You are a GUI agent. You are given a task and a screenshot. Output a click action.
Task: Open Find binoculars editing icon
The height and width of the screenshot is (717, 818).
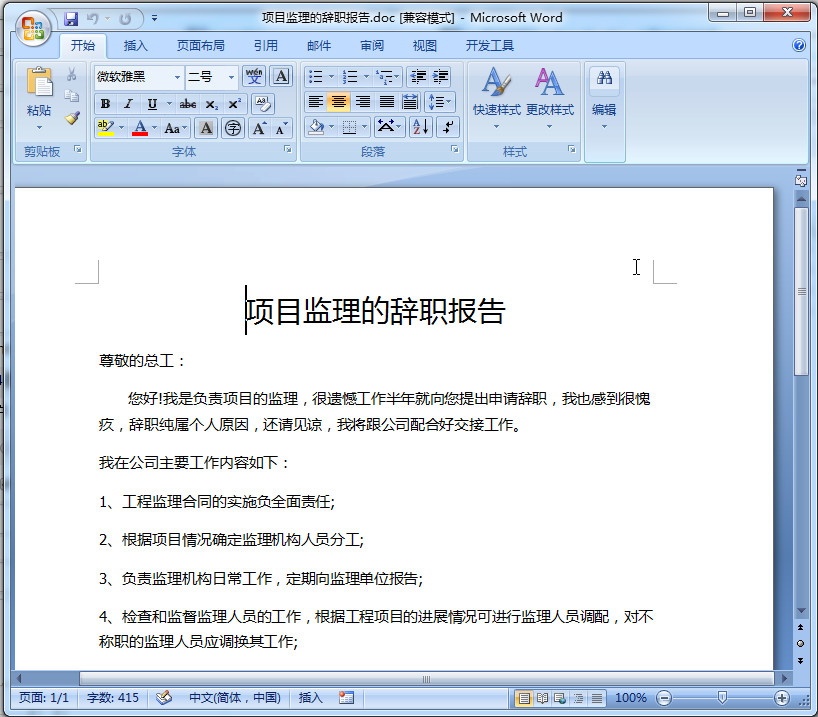(604, 78)
